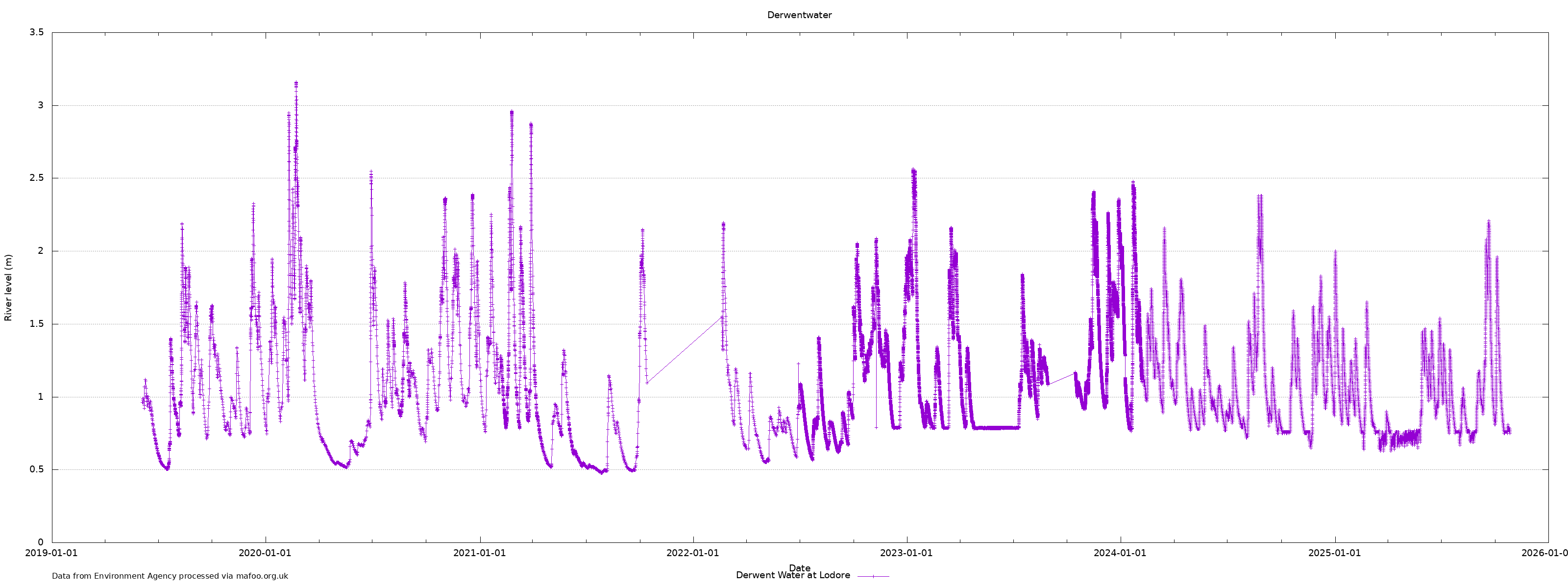The width and height of the screenshot is (1568, 588).
Task: Click the River level (m) axis label
Action: [x=8, y=287]
